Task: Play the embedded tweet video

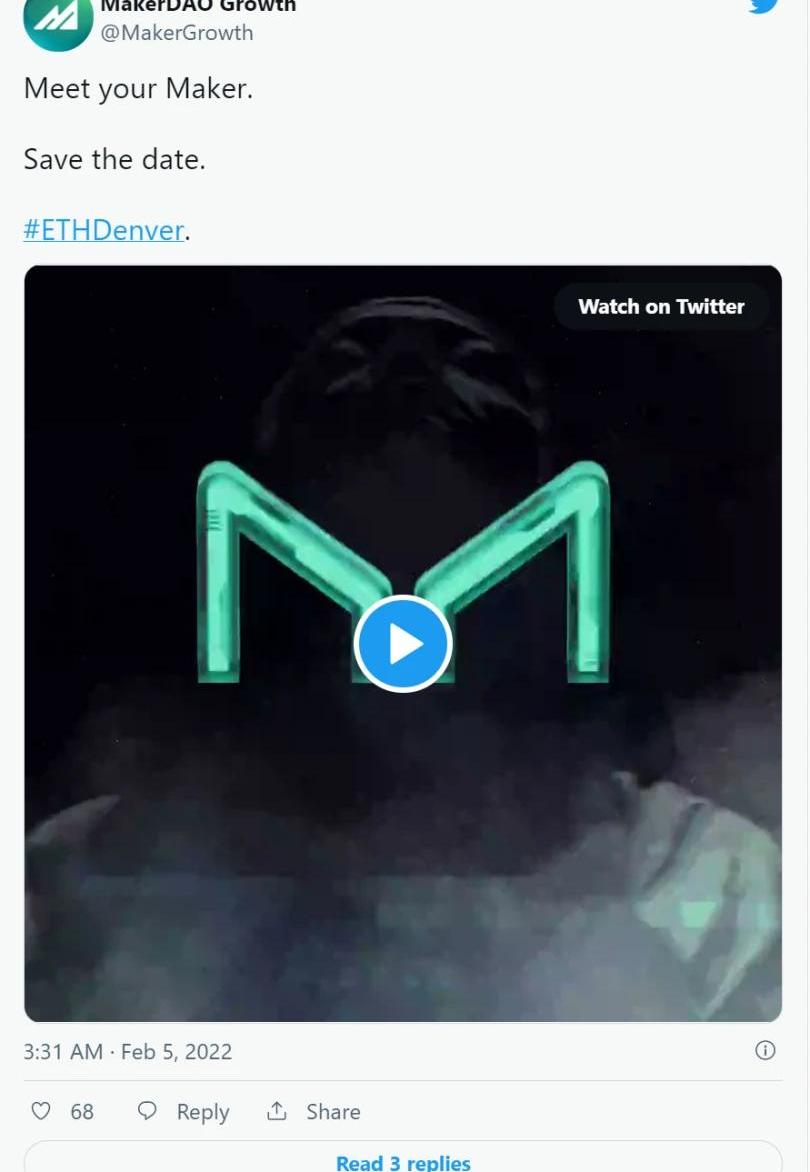Action: (x=403, y=644)
